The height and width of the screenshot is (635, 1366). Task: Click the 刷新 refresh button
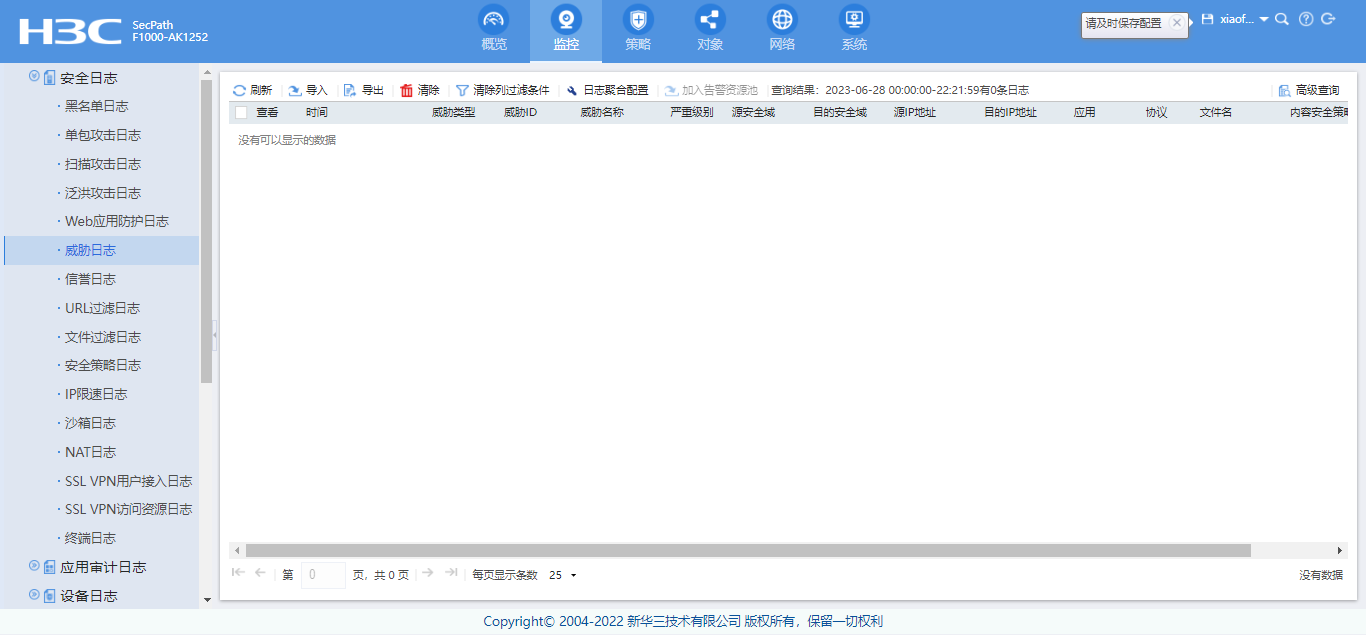click(x=252, y=90)
